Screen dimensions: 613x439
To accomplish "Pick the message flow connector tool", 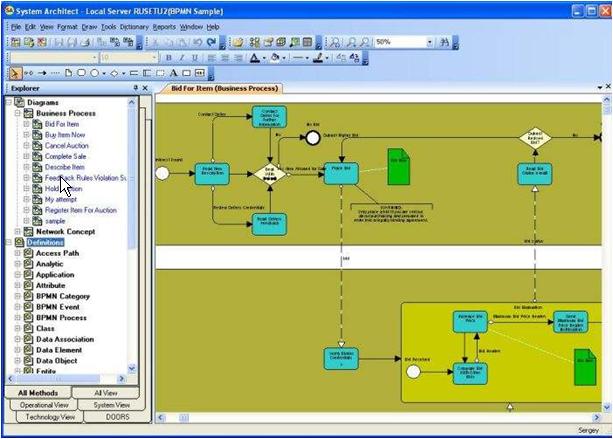I will [x=29, y=73].
